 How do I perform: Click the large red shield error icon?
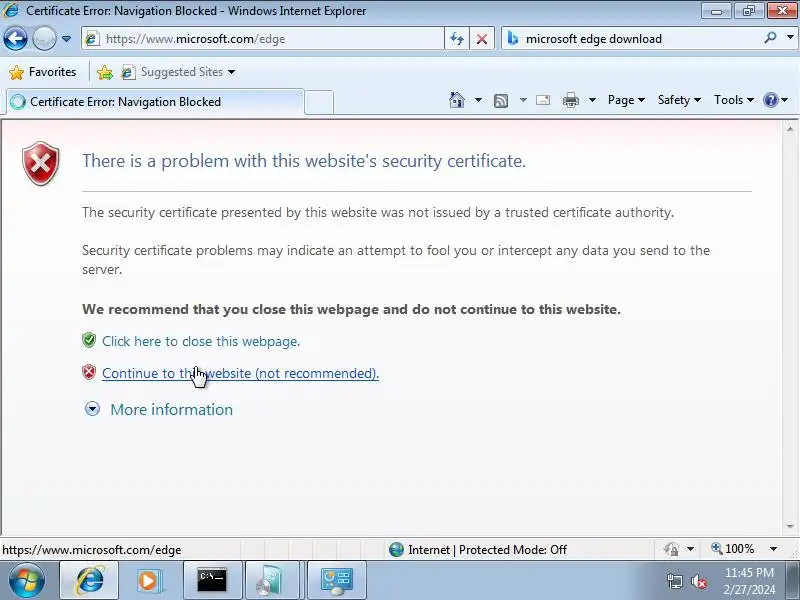[41, 163]
